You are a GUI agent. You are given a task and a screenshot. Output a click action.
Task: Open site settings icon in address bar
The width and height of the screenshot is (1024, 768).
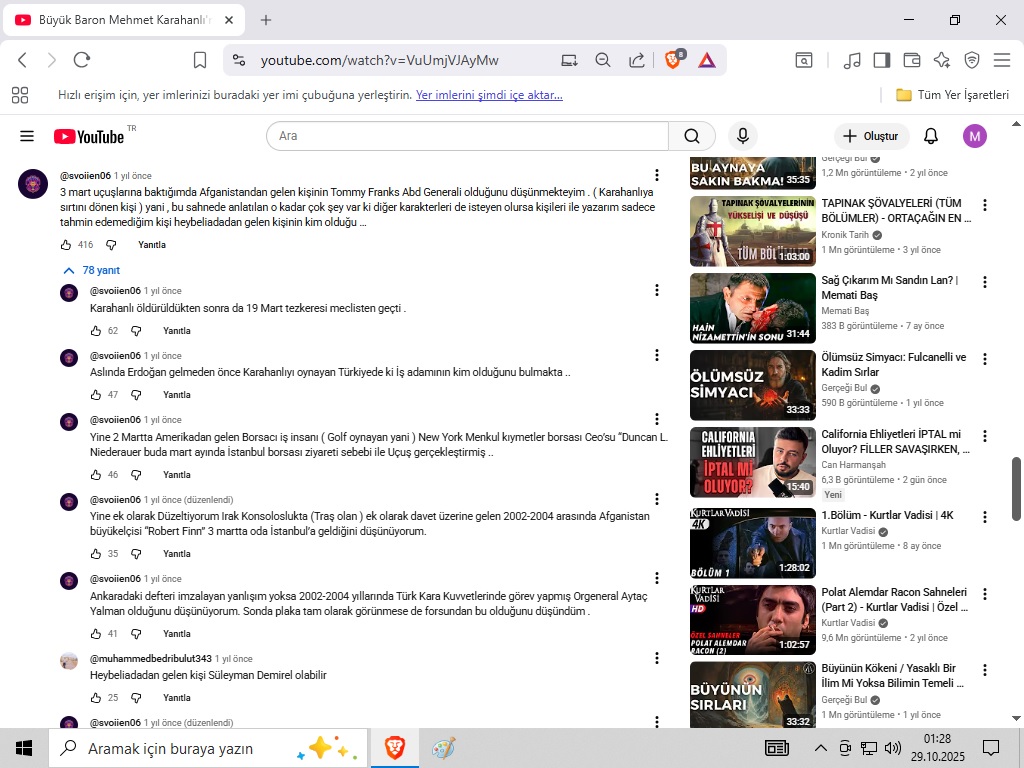pyautogui.click(x=239, y=60)
